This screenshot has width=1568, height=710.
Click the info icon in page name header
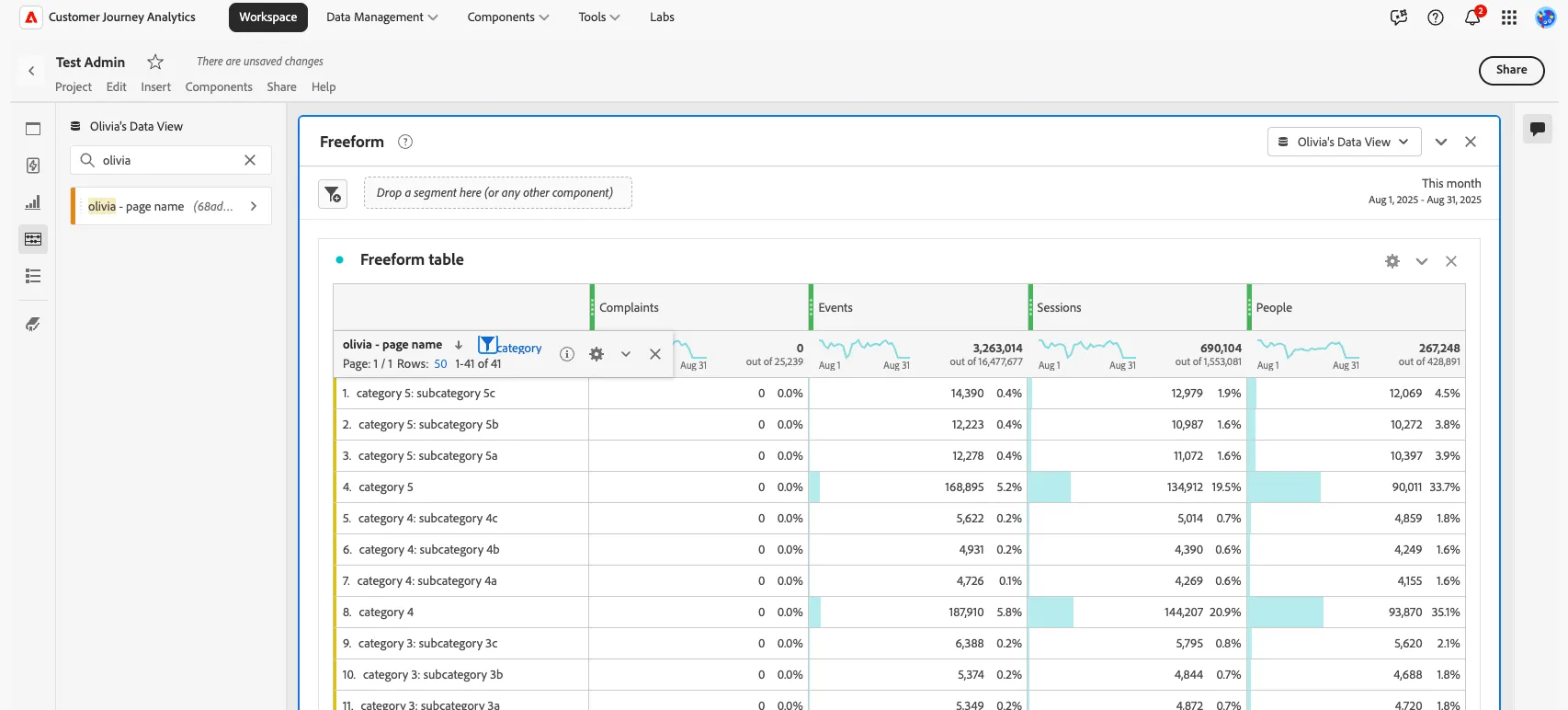click(x=567, y=354)
